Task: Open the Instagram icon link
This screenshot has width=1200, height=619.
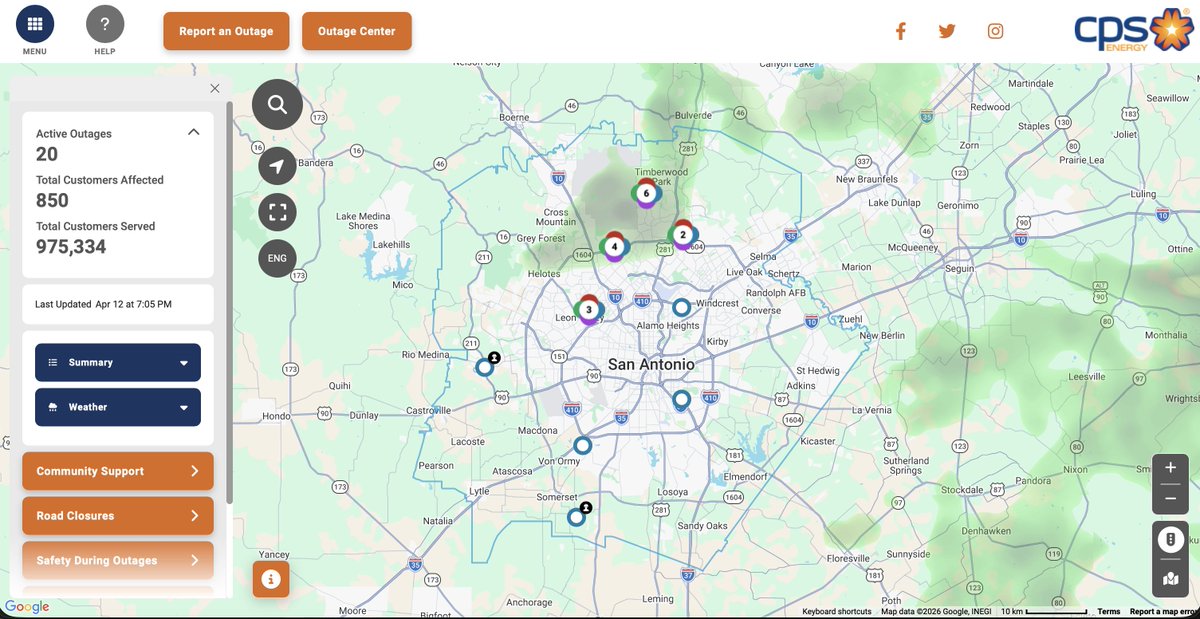Action: 995,31
